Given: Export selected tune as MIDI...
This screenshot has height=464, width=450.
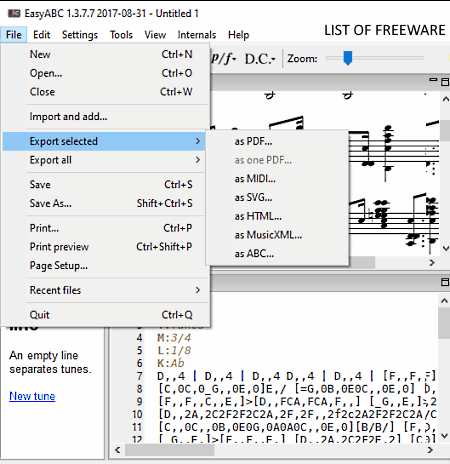Looking at the screenshot, I should tap(277, 179).
